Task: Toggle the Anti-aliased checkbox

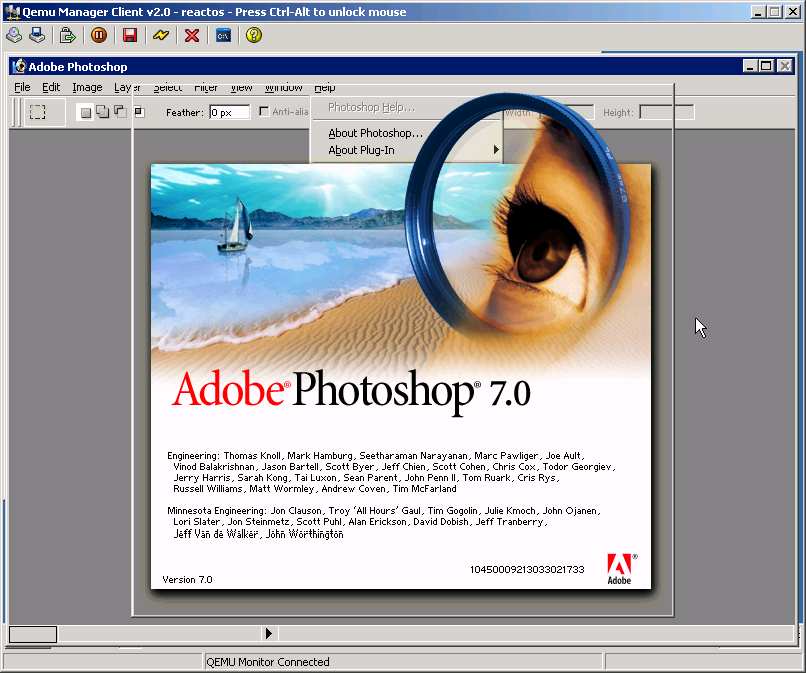Action: pyautogui.click(x=264, y=112)
